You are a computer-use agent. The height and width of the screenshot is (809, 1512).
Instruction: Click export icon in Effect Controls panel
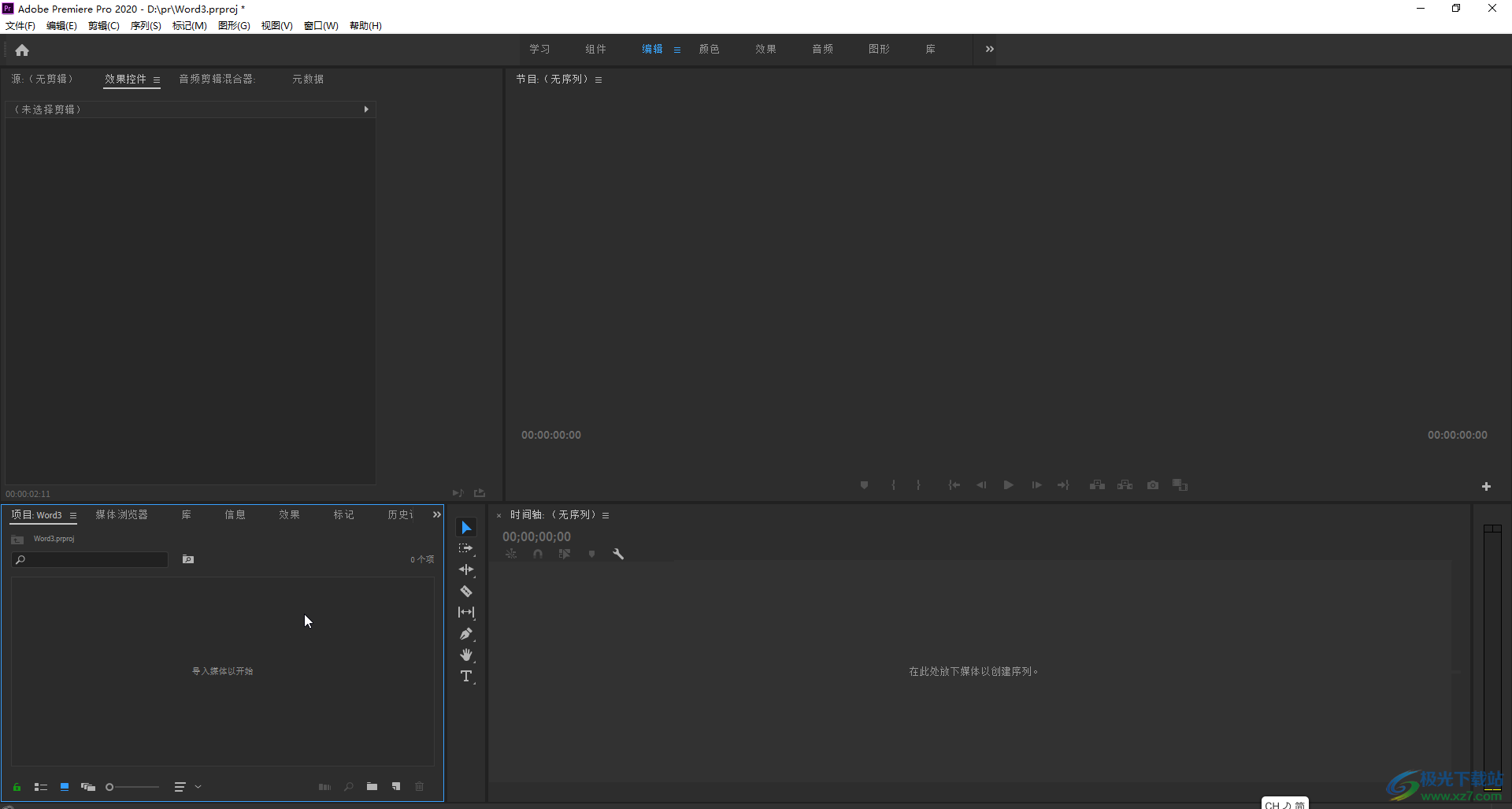click(x=480, y=493)
